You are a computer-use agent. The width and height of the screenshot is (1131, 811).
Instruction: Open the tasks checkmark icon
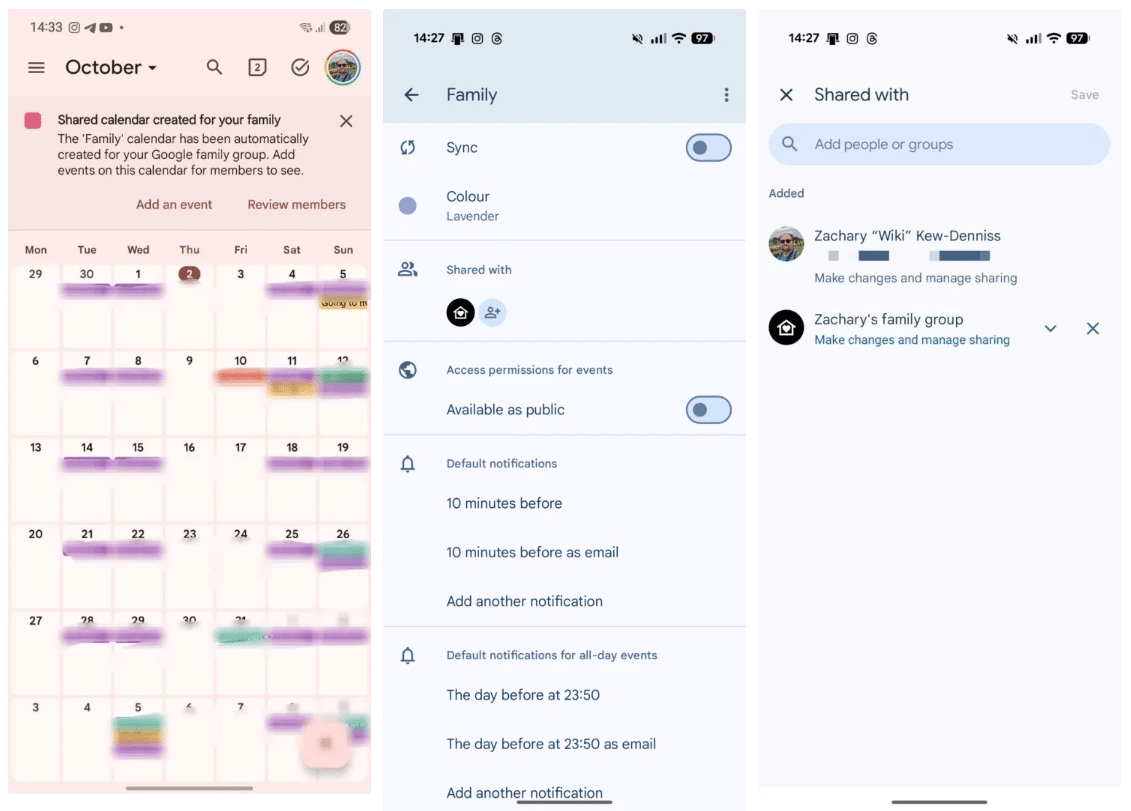300,68
